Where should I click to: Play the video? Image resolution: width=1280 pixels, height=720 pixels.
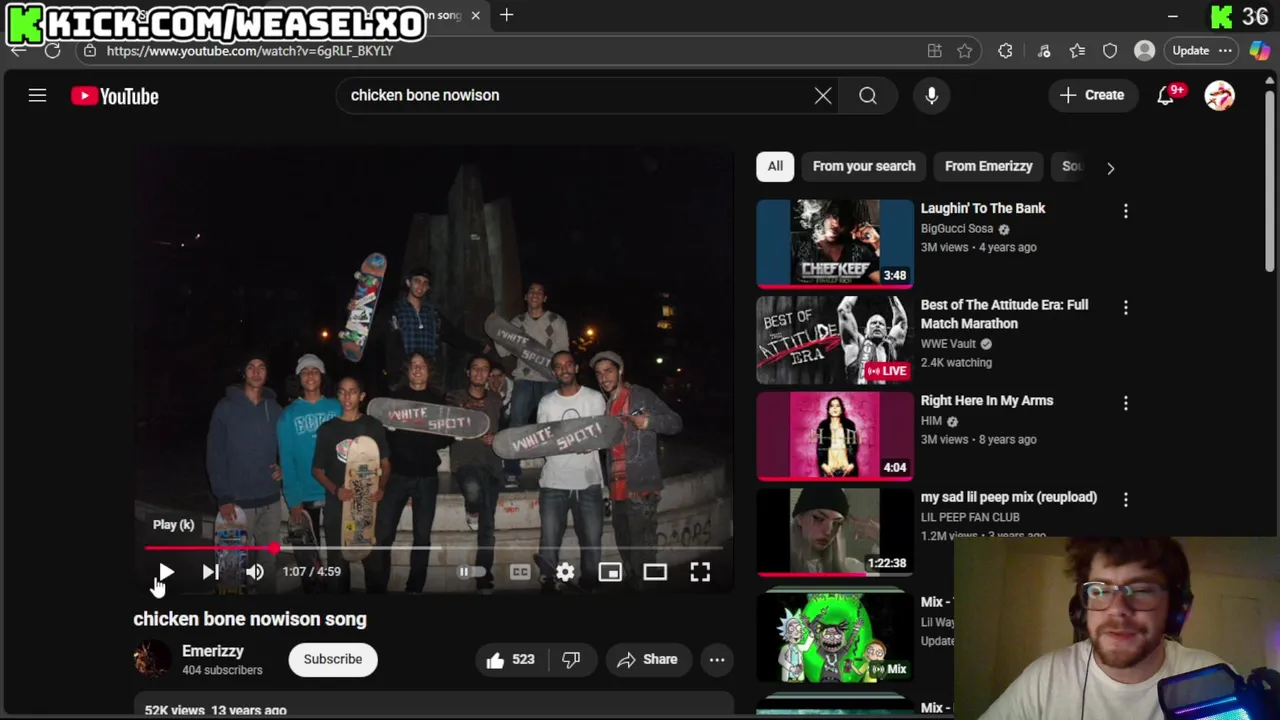[x=166, y=571]
